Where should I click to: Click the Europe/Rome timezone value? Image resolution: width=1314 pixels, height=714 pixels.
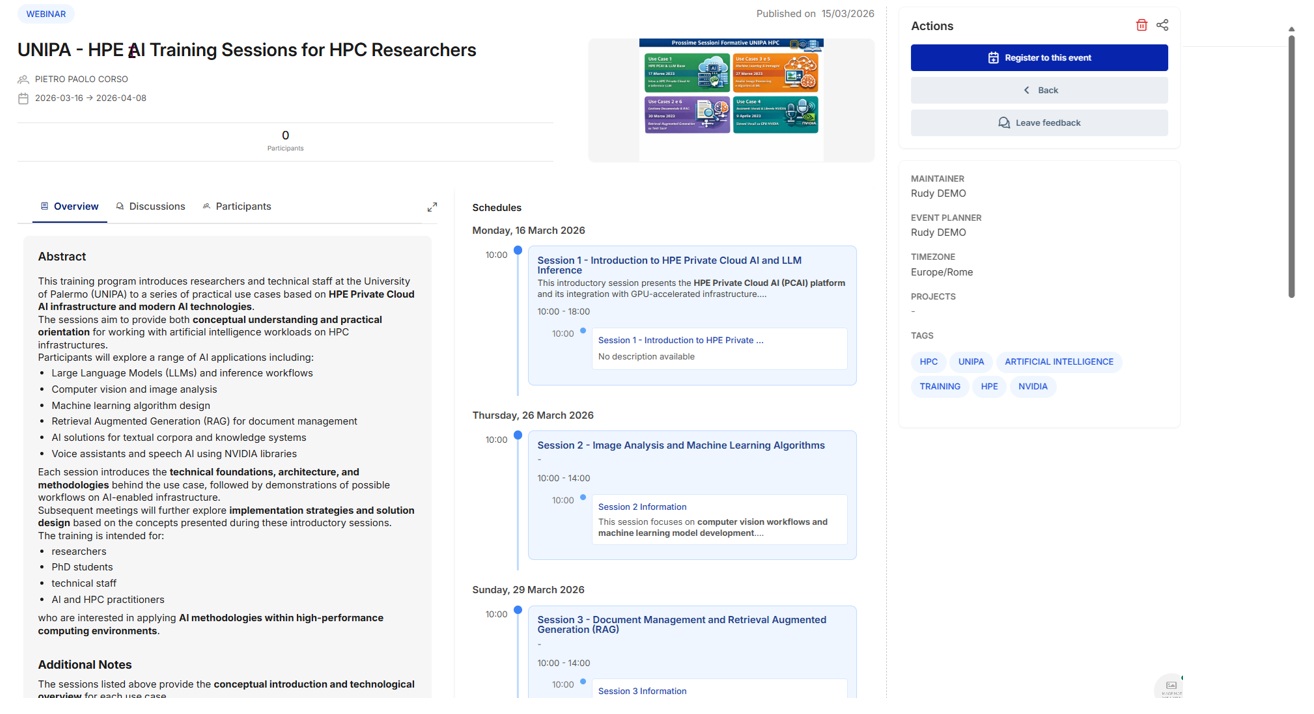(x=941, y=272)
